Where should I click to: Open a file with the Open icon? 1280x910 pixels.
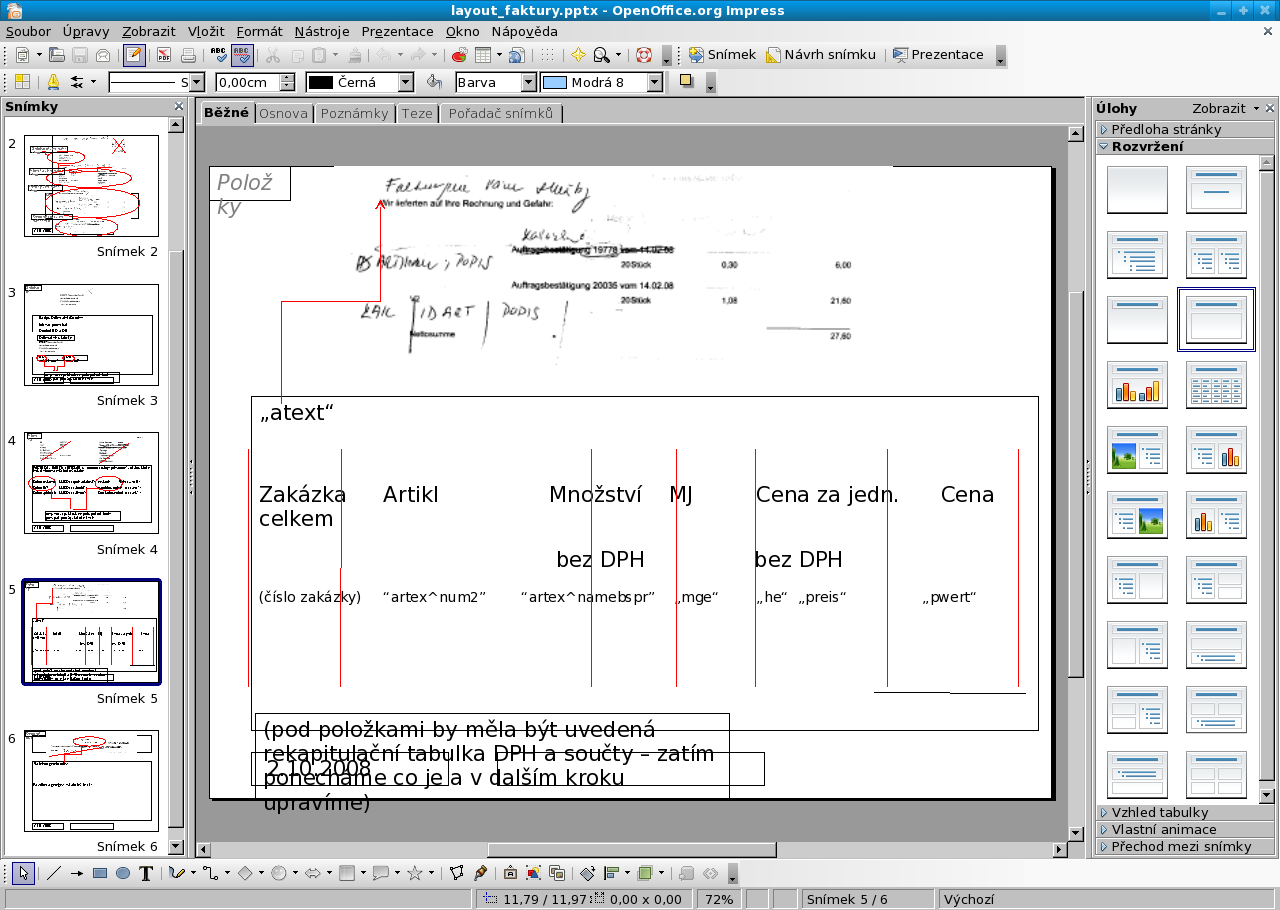pos(57,55)
